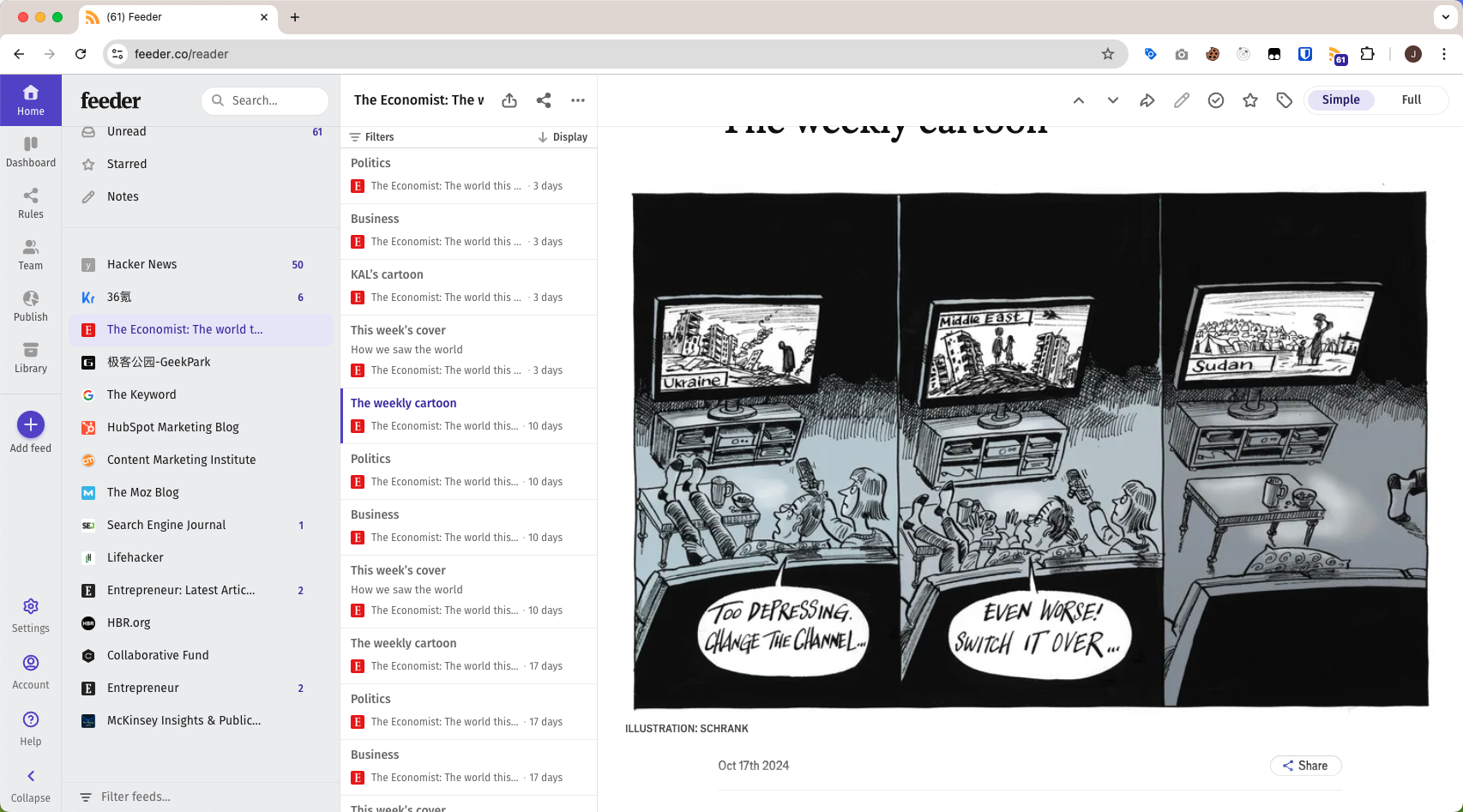
Task: Click the Feeder extension icon with badge 61
Action: click(1337, 55)
